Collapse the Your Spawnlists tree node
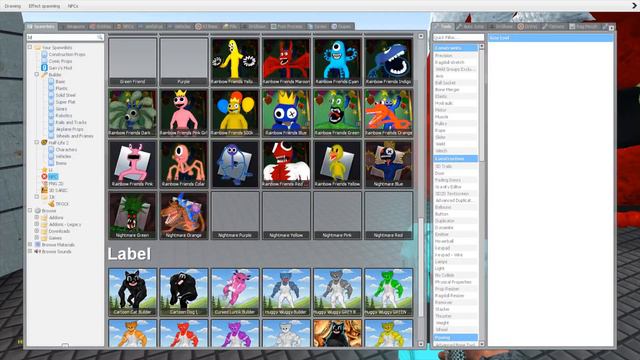 [x=30, y=47]
